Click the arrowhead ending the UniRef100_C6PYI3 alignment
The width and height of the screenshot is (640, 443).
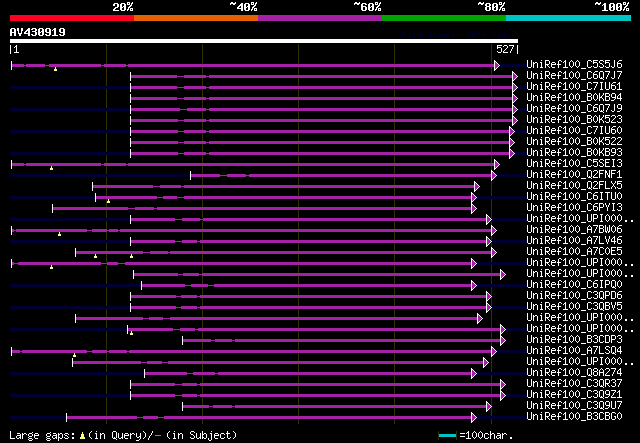(474, 209)
